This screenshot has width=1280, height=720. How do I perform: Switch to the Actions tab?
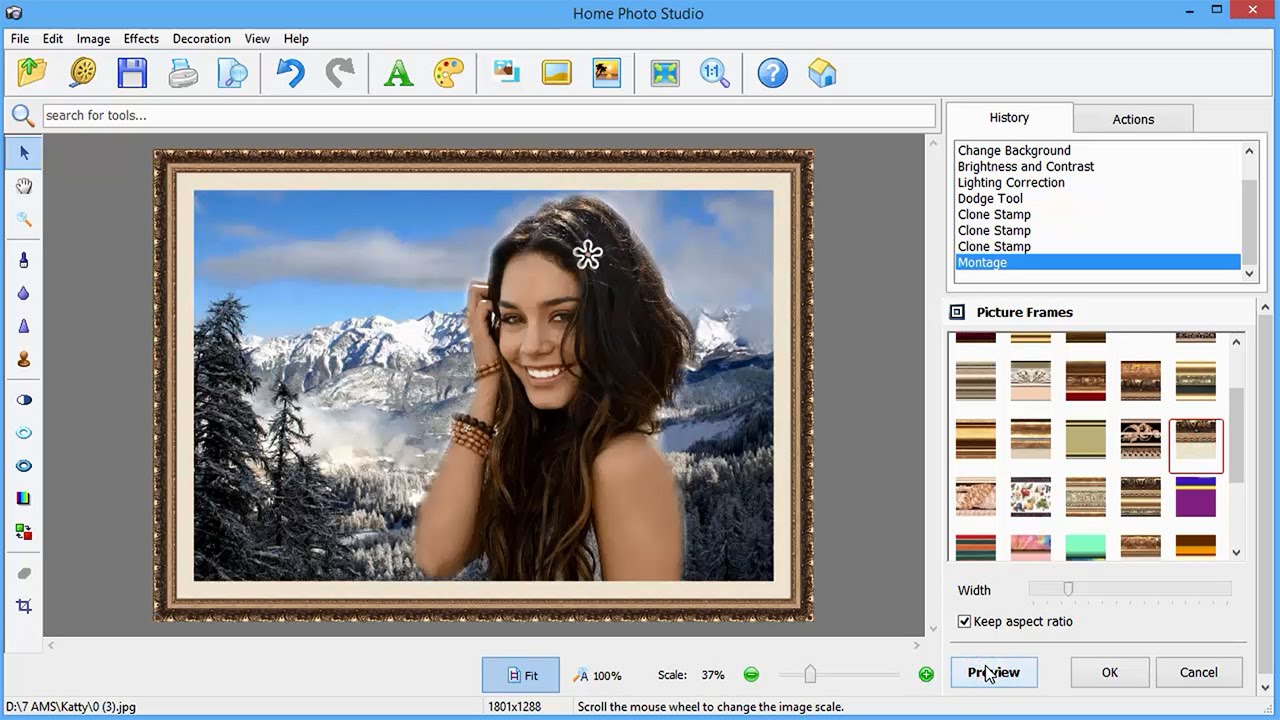(1133, 119)
